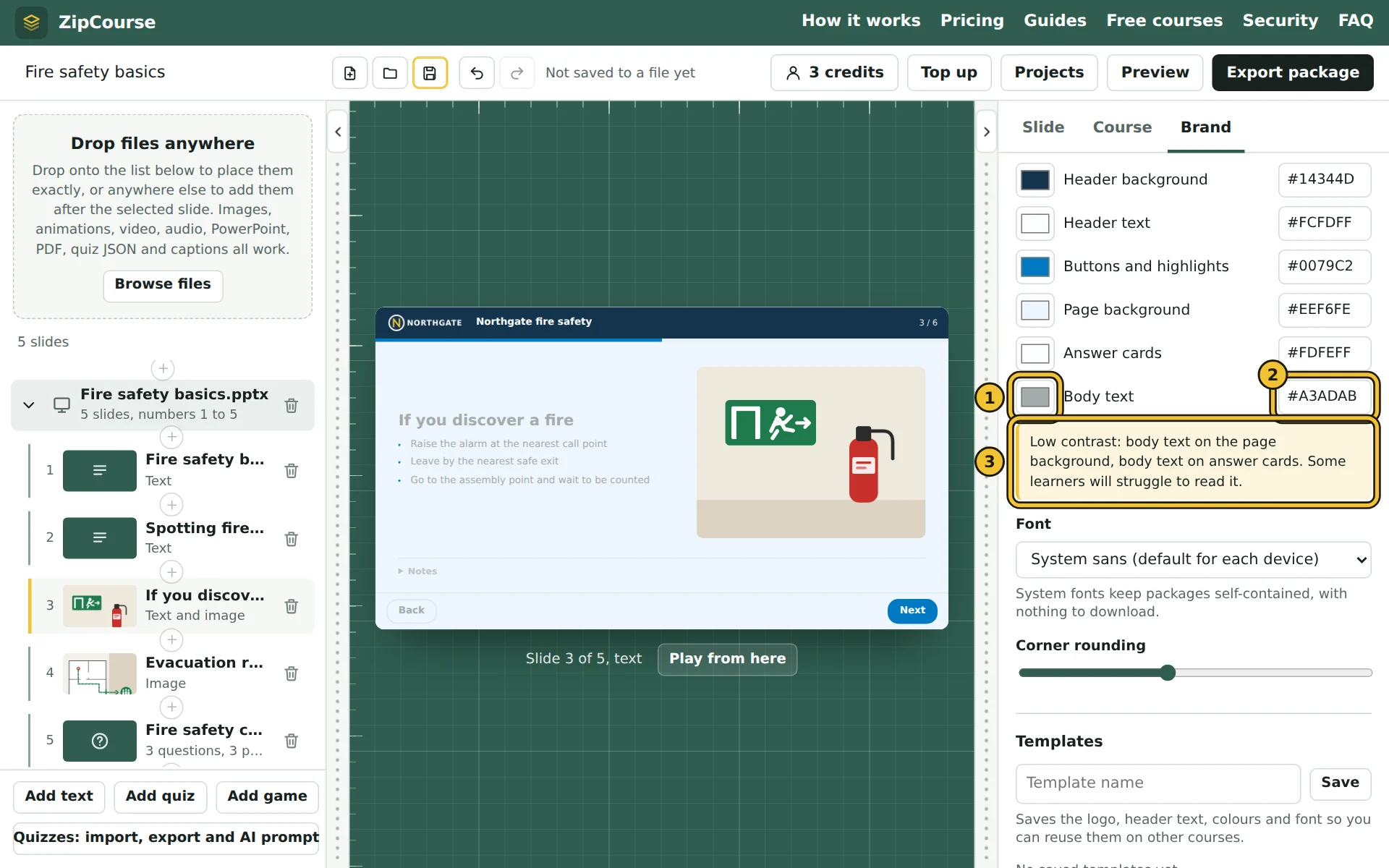
Task: Collapse the right properties panel
Action: (x=987, y=132)
